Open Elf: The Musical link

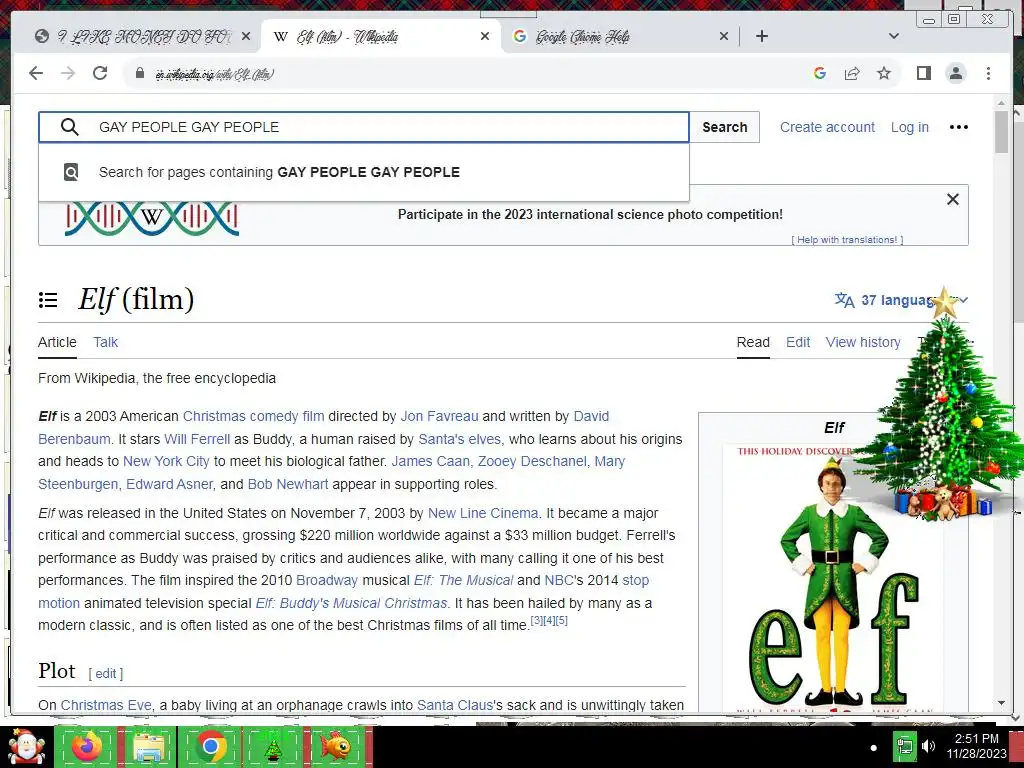(463, 580)
